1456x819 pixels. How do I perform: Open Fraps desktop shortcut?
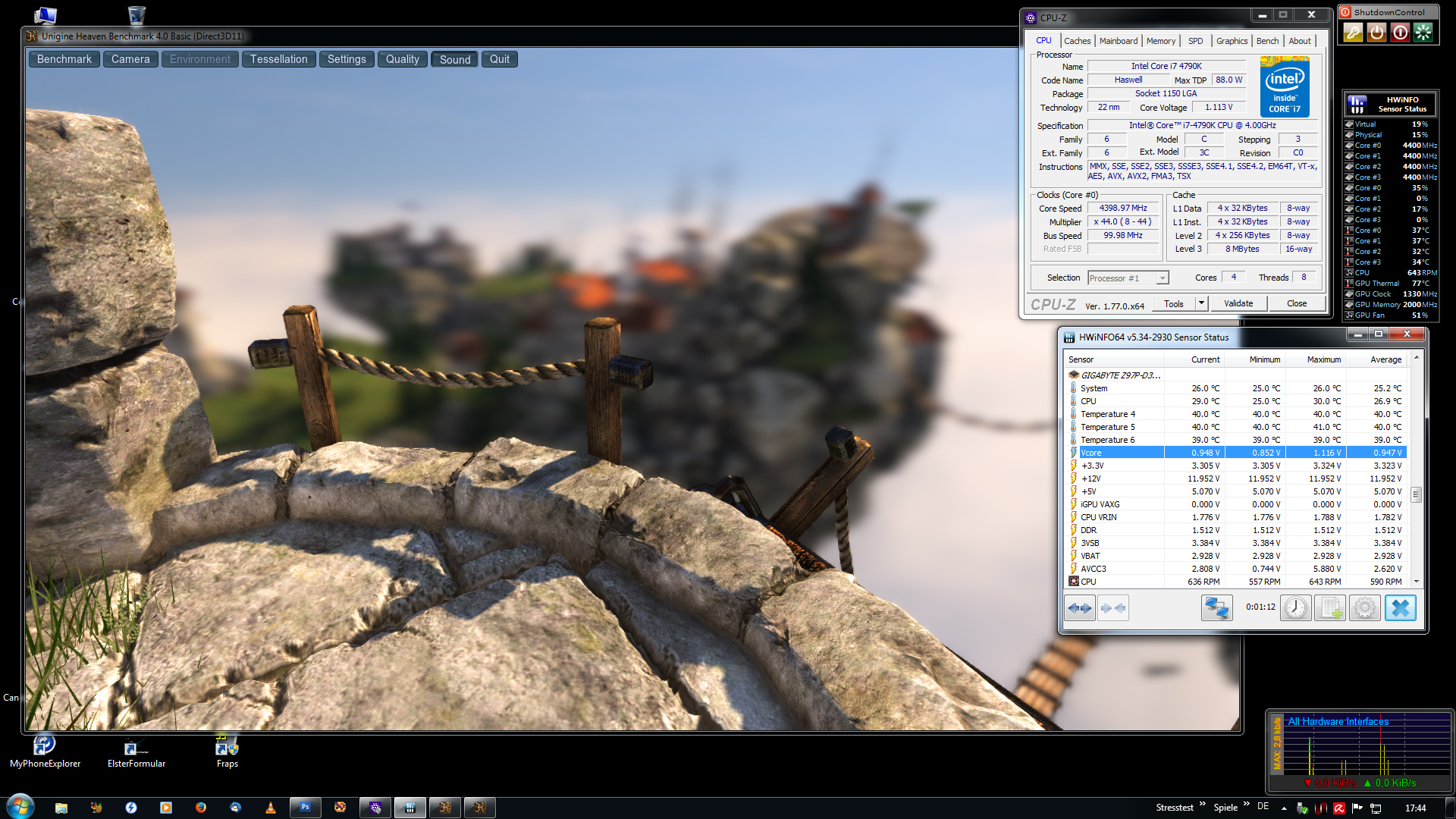(227, 750)
